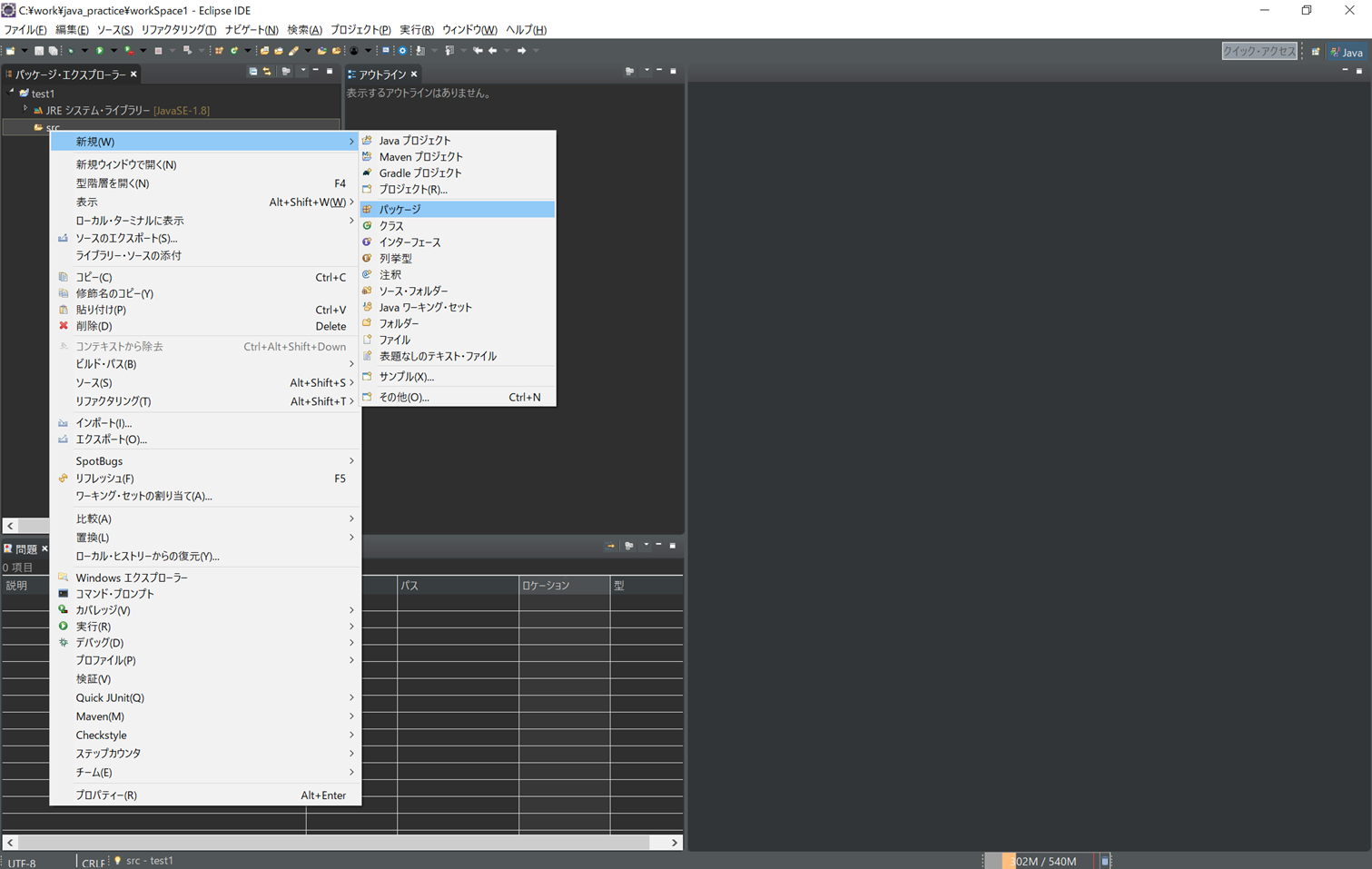Expand ビルド・パス(B) submenu
The image size is (1372, 869).
[x=205, y=364]
